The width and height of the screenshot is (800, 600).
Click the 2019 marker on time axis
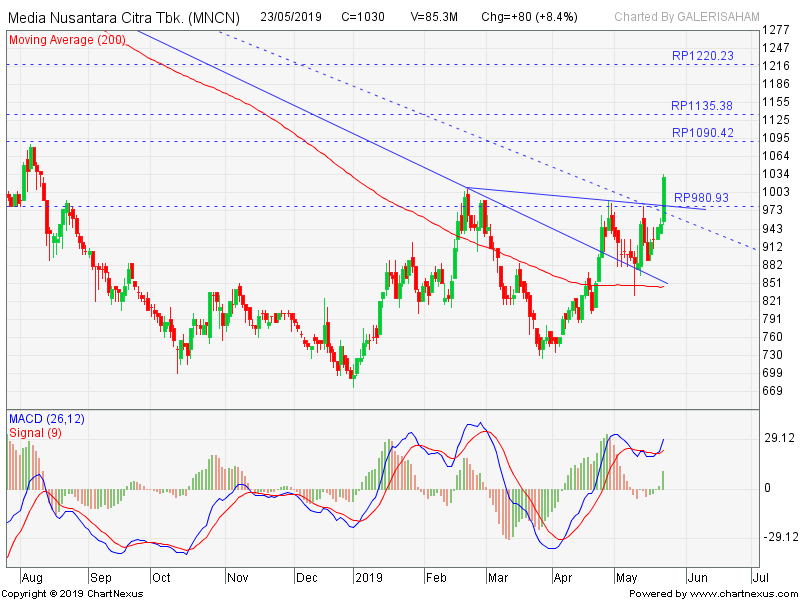coord(371,577)
